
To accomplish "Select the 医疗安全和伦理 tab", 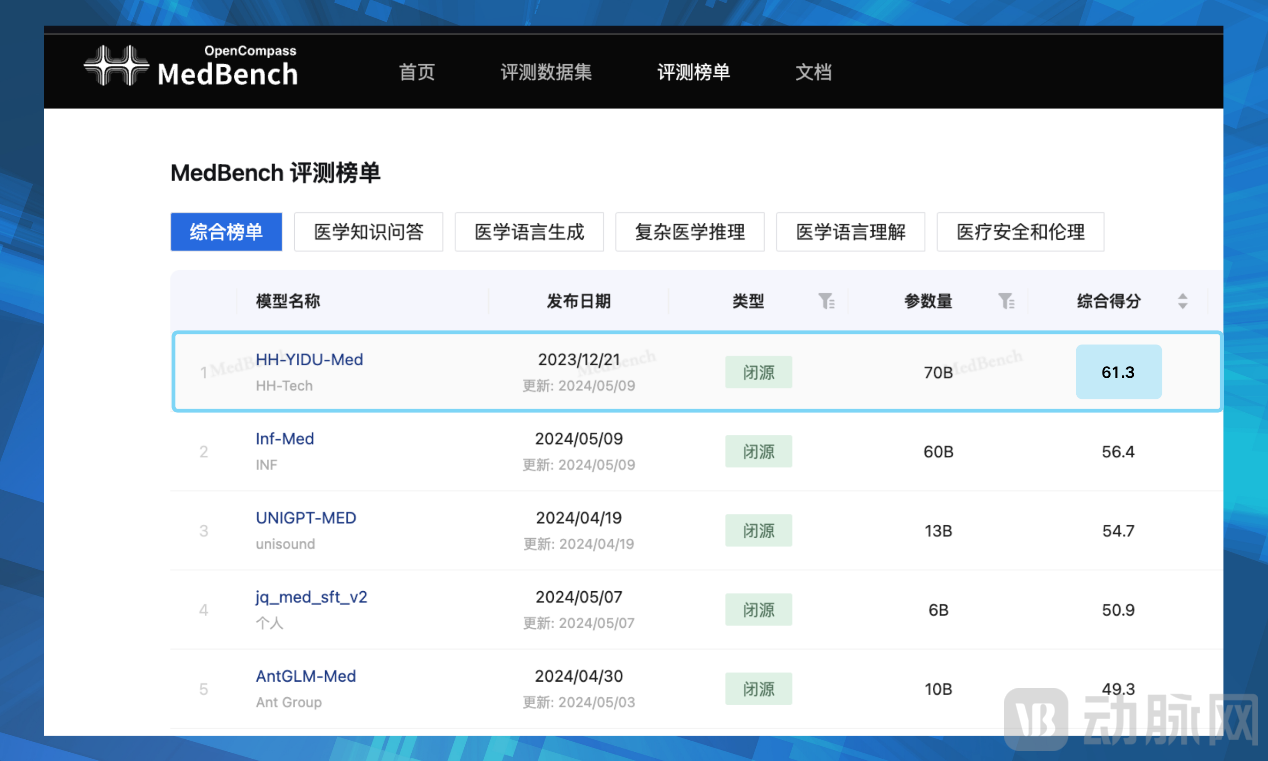I will pyautogui.click(x=1020, y=231).
